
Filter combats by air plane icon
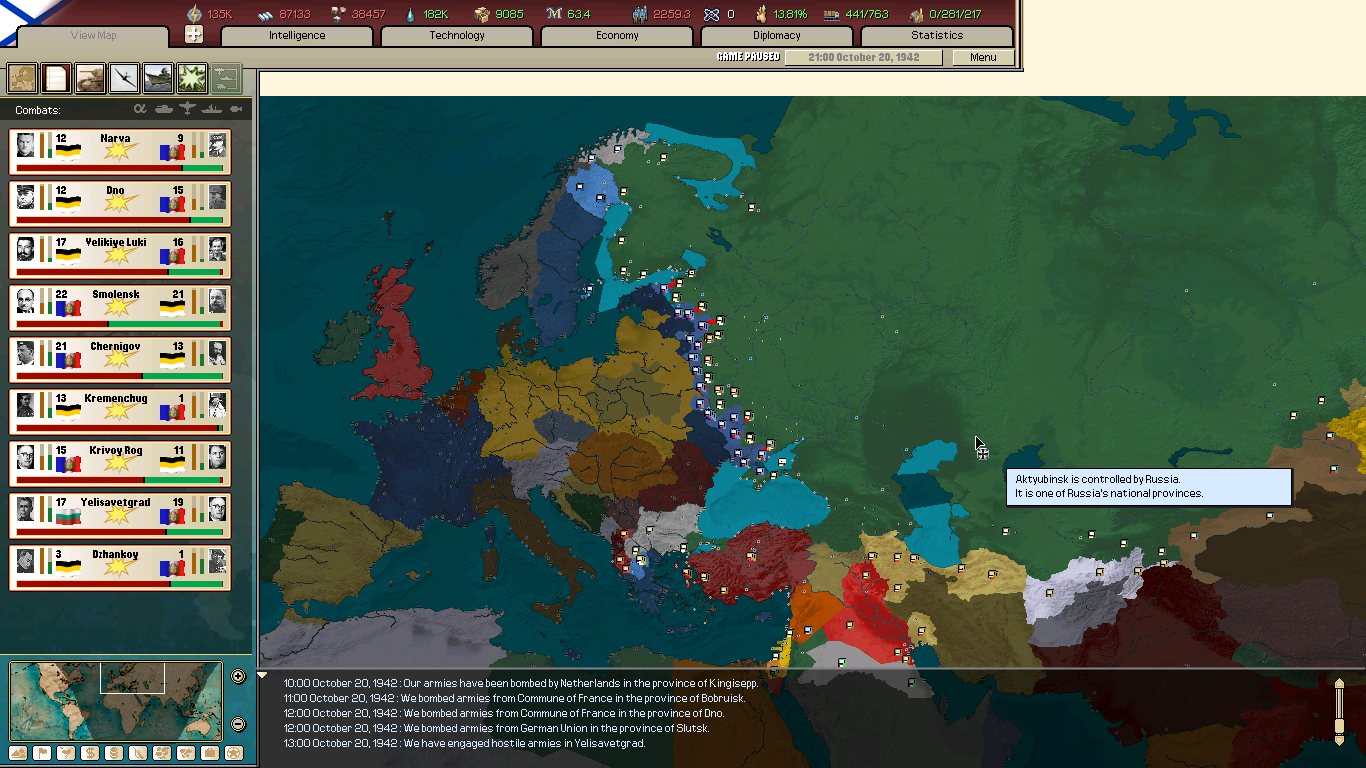[x=187, y=109]
